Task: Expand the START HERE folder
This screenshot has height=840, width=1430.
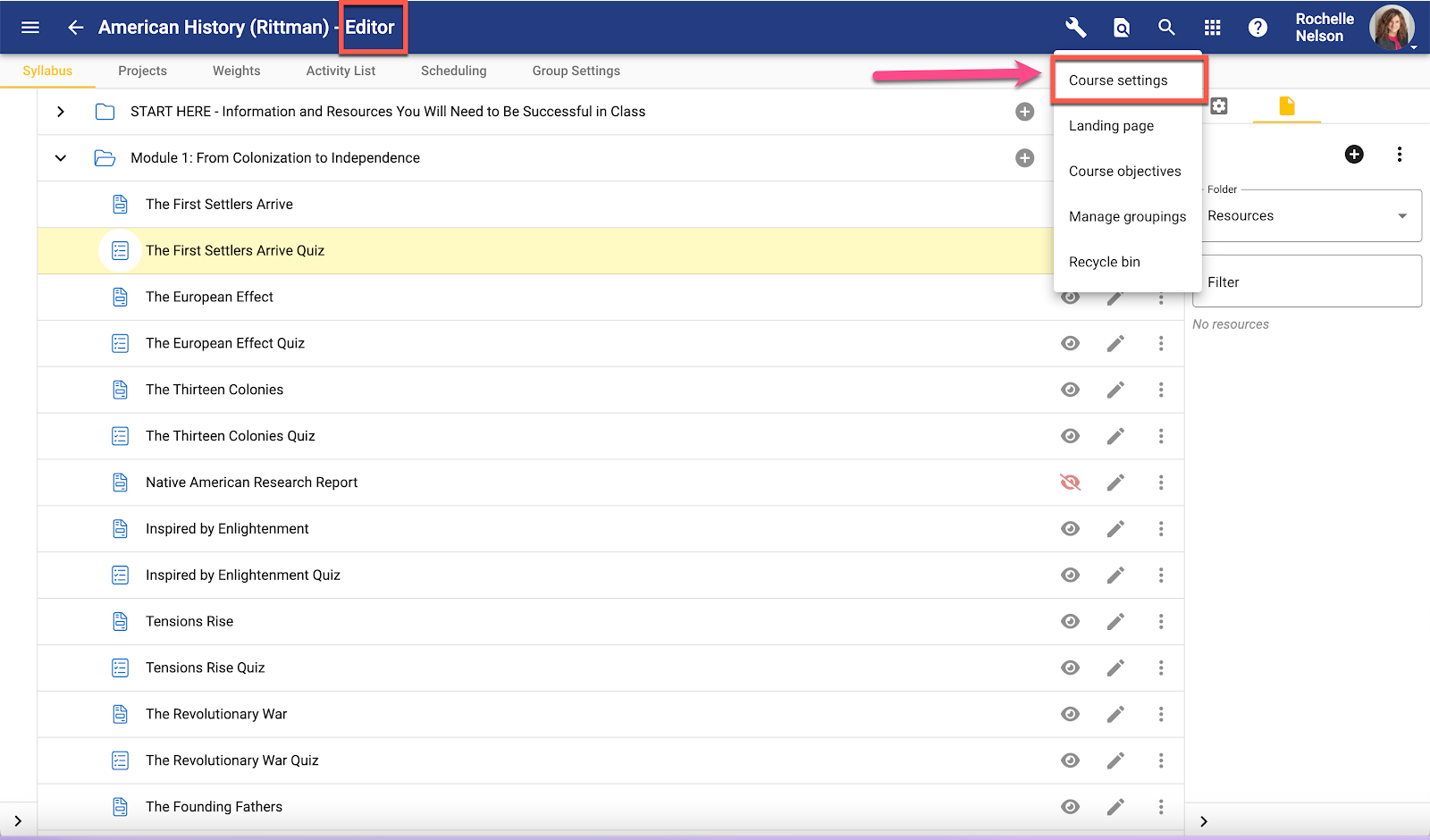Action: coord(60,112)
